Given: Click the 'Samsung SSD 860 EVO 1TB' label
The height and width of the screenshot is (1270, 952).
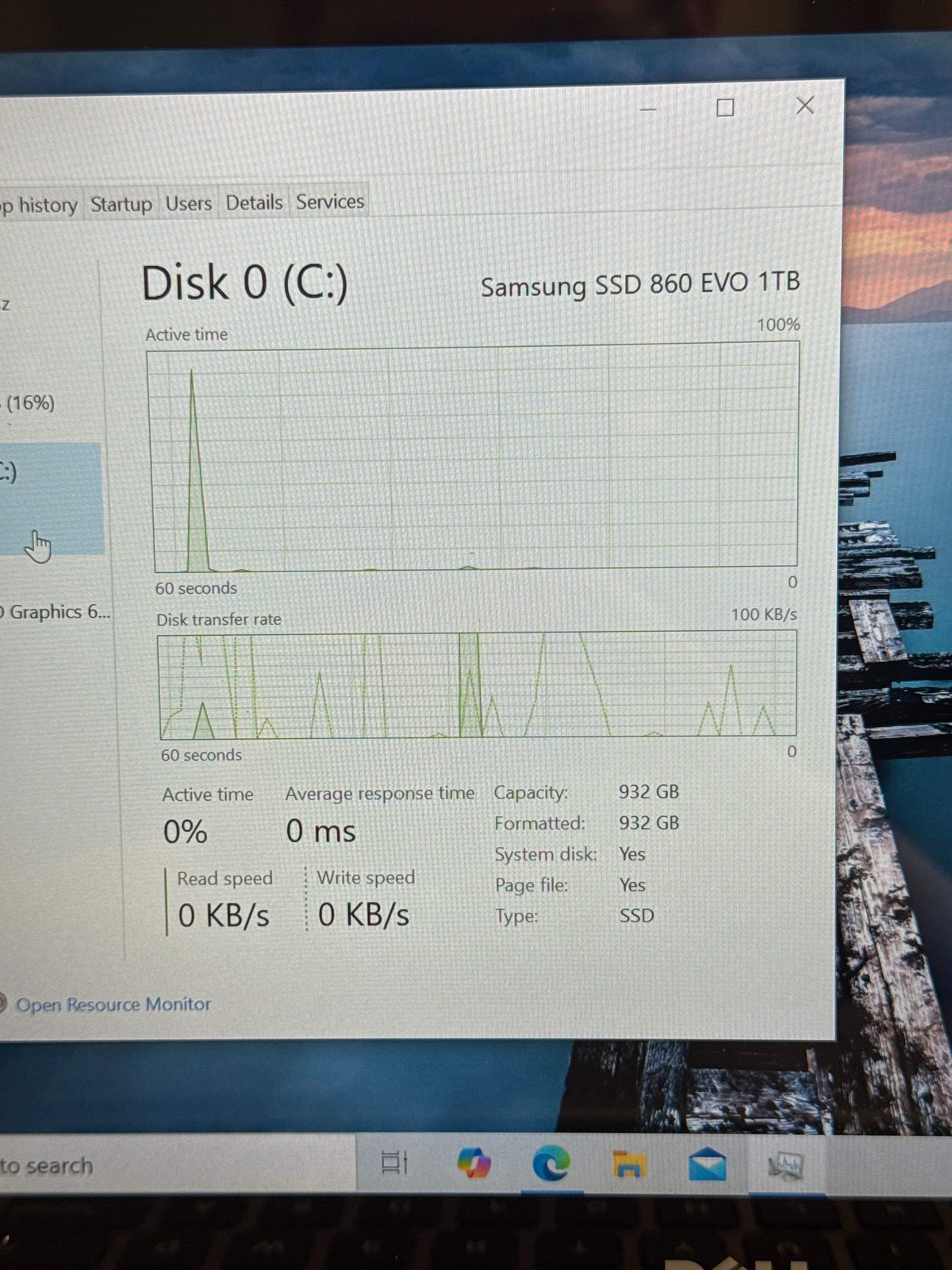Looking at the screenshot, I should point(640,284).
